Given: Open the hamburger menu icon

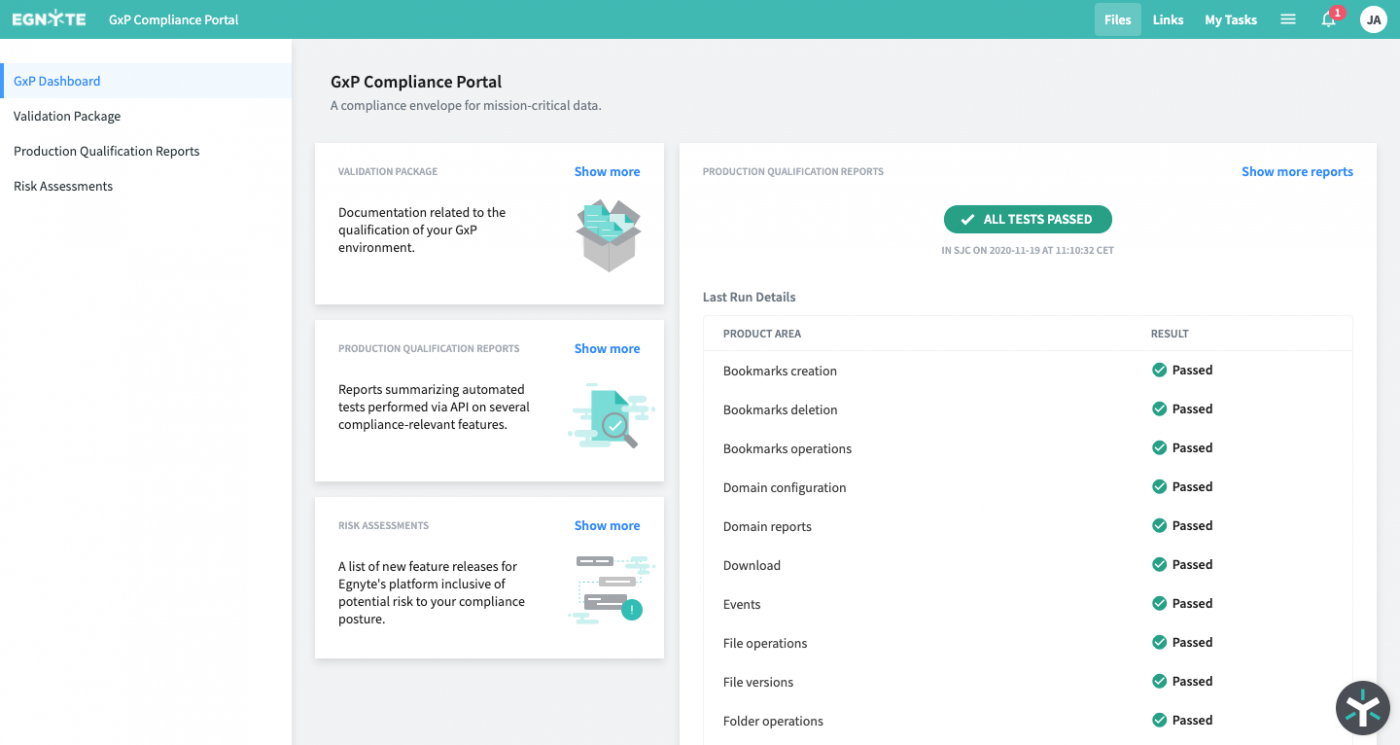Looking at the screenshot, I should 1288,19.
